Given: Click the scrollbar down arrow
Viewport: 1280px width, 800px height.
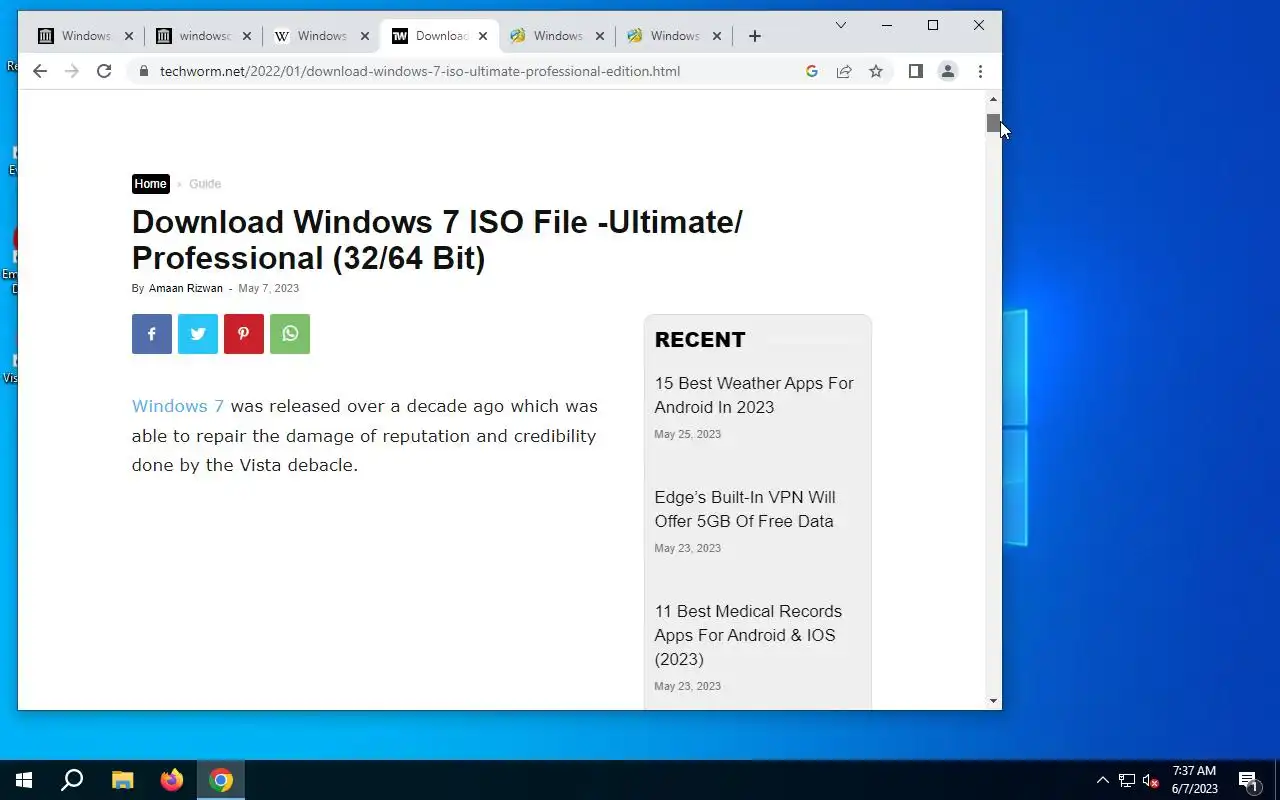Looking at the screenshot, I should pyautogui.click(x=993, y=701).
